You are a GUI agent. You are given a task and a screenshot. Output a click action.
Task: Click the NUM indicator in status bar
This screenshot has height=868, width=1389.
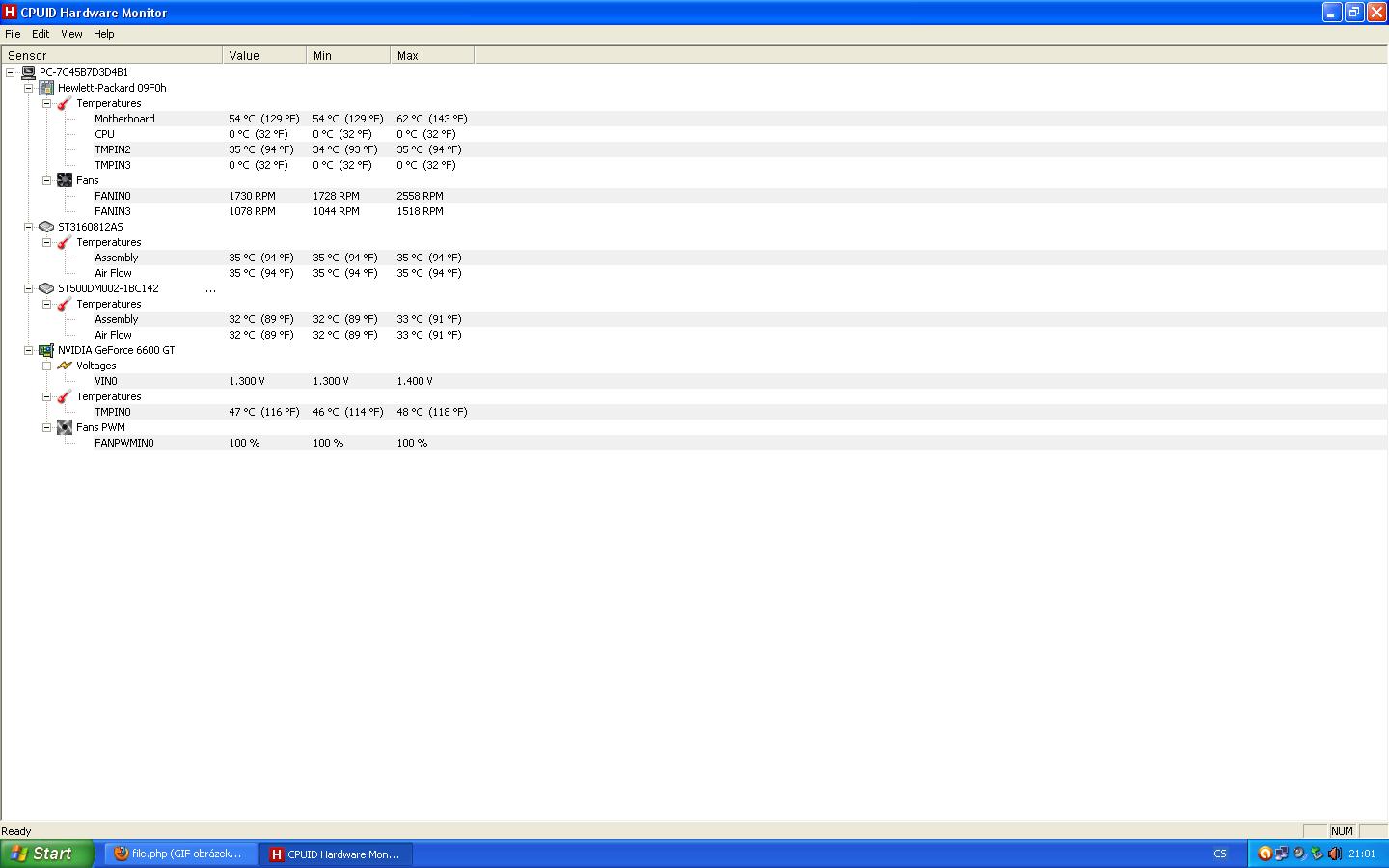coord(1342,831)
